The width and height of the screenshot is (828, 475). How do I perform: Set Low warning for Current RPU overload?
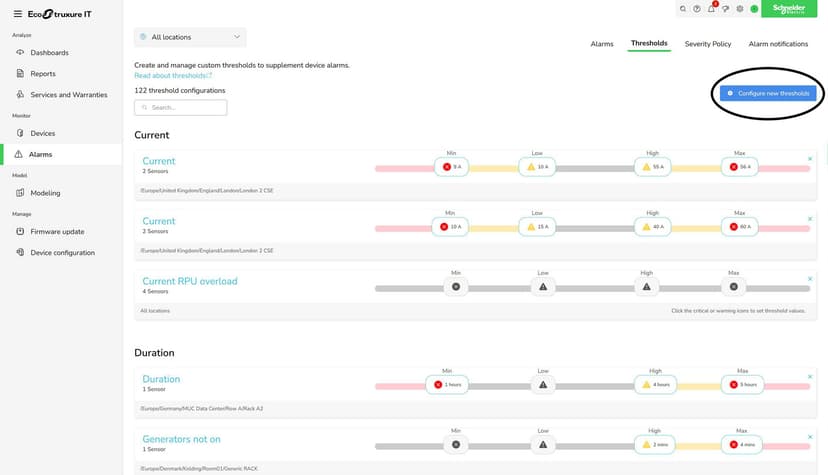point(543,287)
